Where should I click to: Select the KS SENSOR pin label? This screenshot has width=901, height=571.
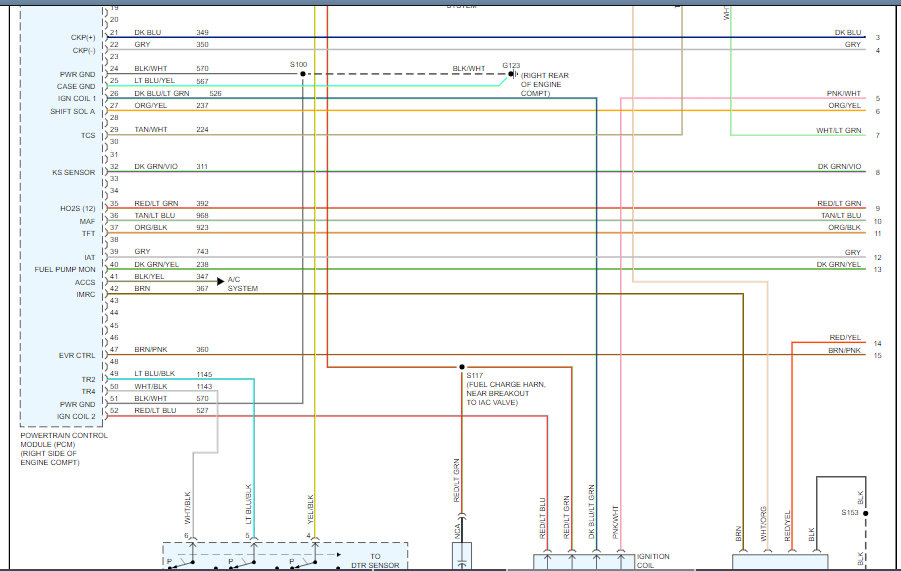coord(74,172)
